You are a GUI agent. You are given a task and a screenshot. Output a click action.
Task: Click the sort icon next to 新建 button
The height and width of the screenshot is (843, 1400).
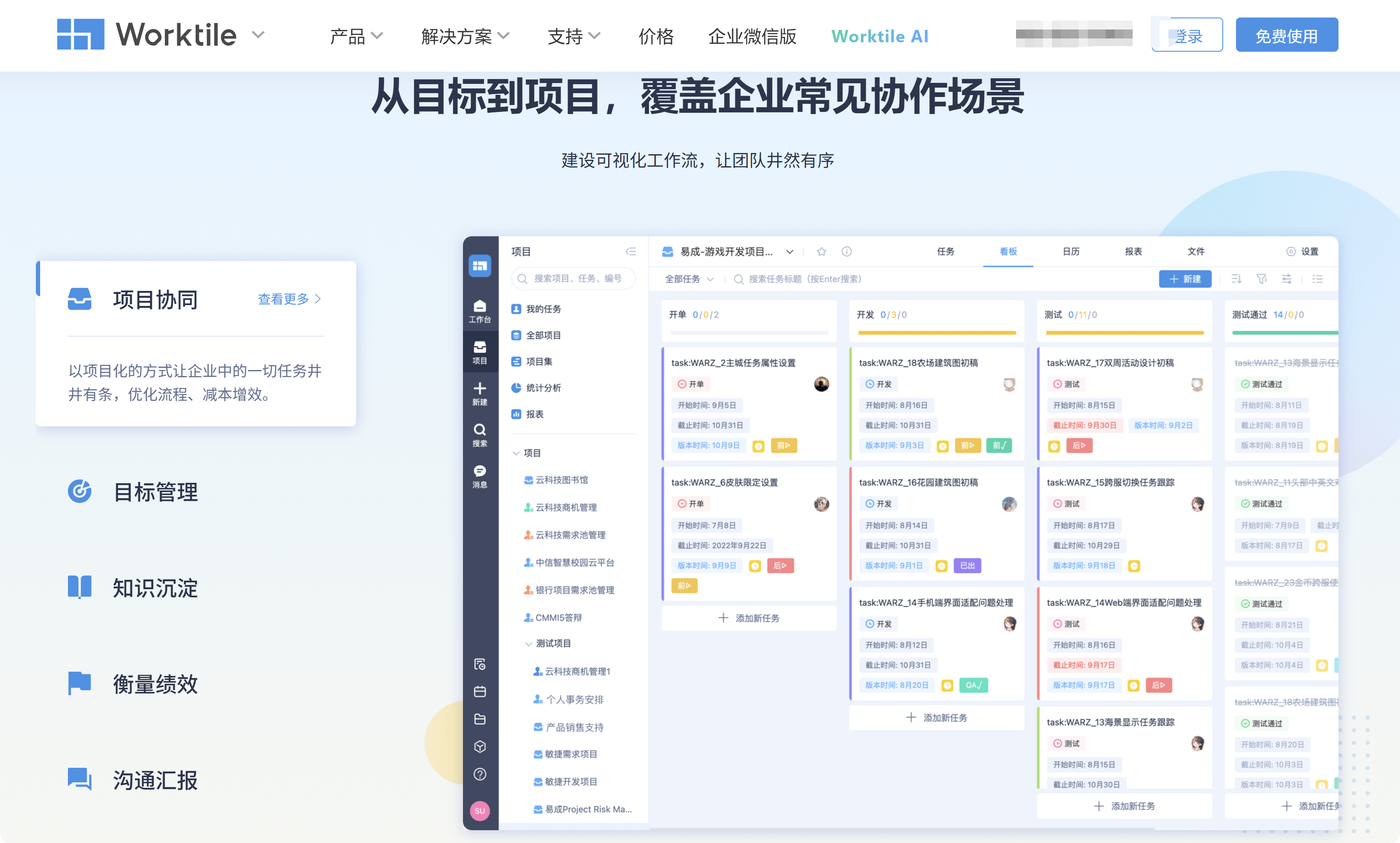pyautogui.click(x=1236, y=279)
